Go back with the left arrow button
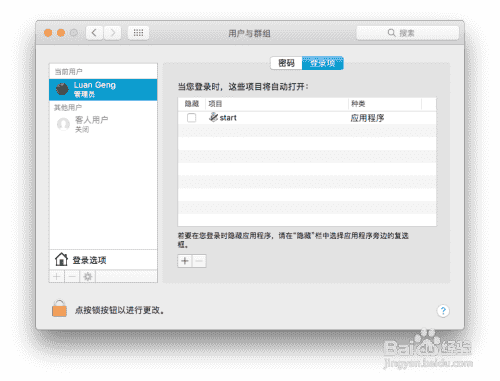 click(94, 33)
